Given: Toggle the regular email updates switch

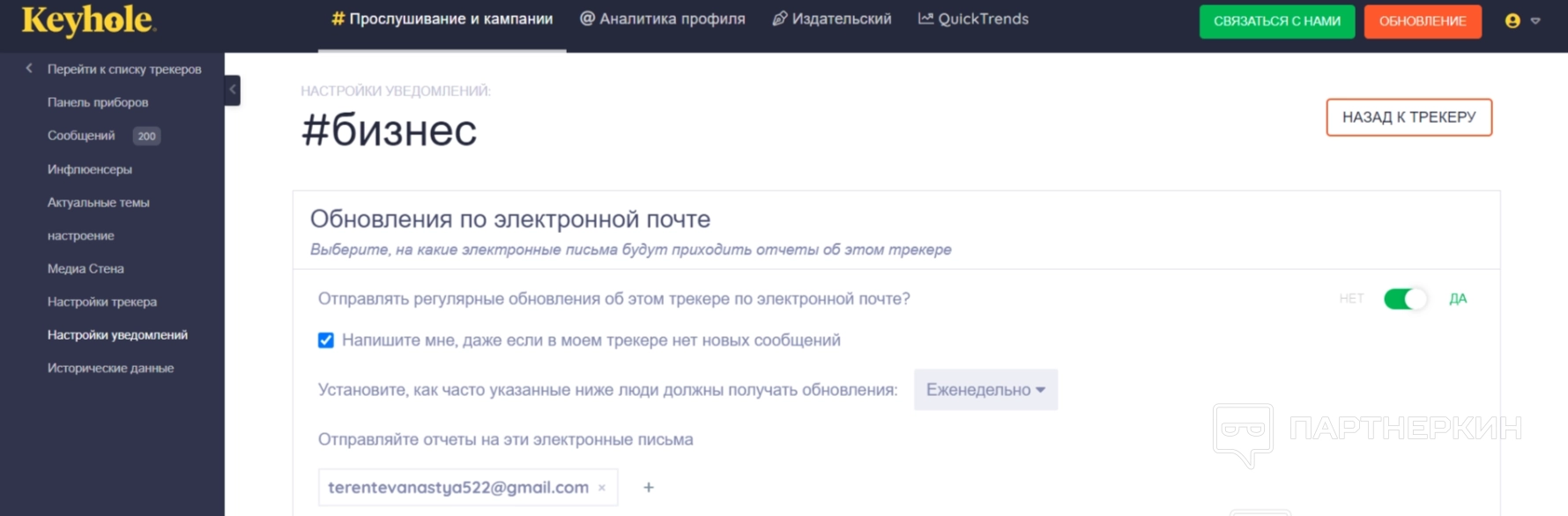Looking at the screenshot, I should [x=1404, y=299].
